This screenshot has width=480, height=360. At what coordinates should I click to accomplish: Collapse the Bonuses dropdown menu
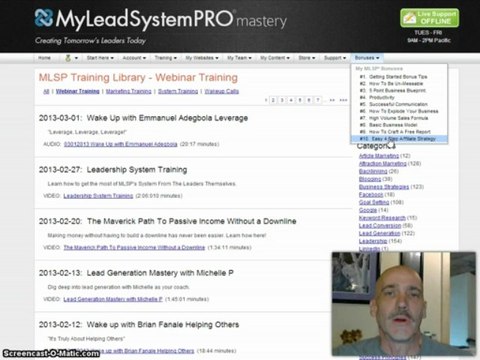(367, 58)
